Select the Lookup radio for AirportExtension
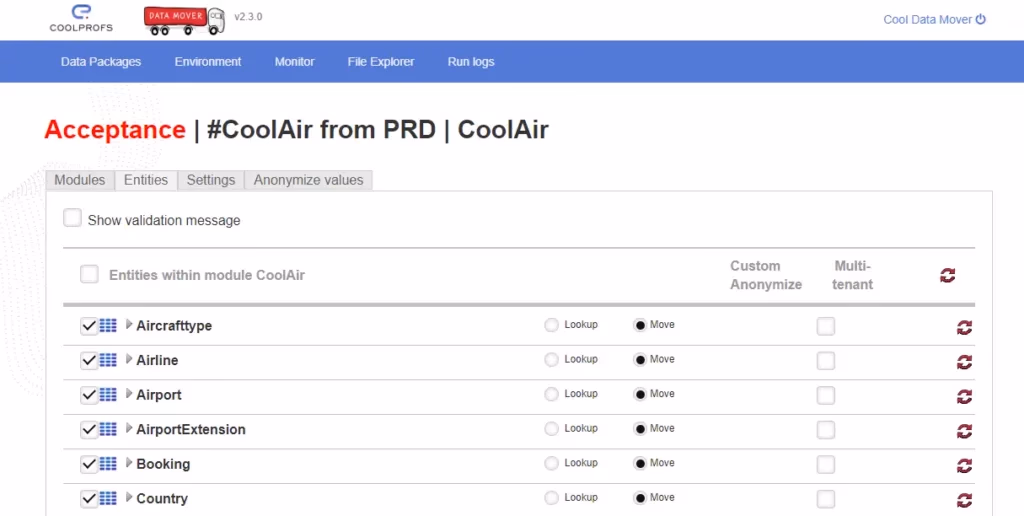This screenshot has width=1024, height=516. coord(552,429)
